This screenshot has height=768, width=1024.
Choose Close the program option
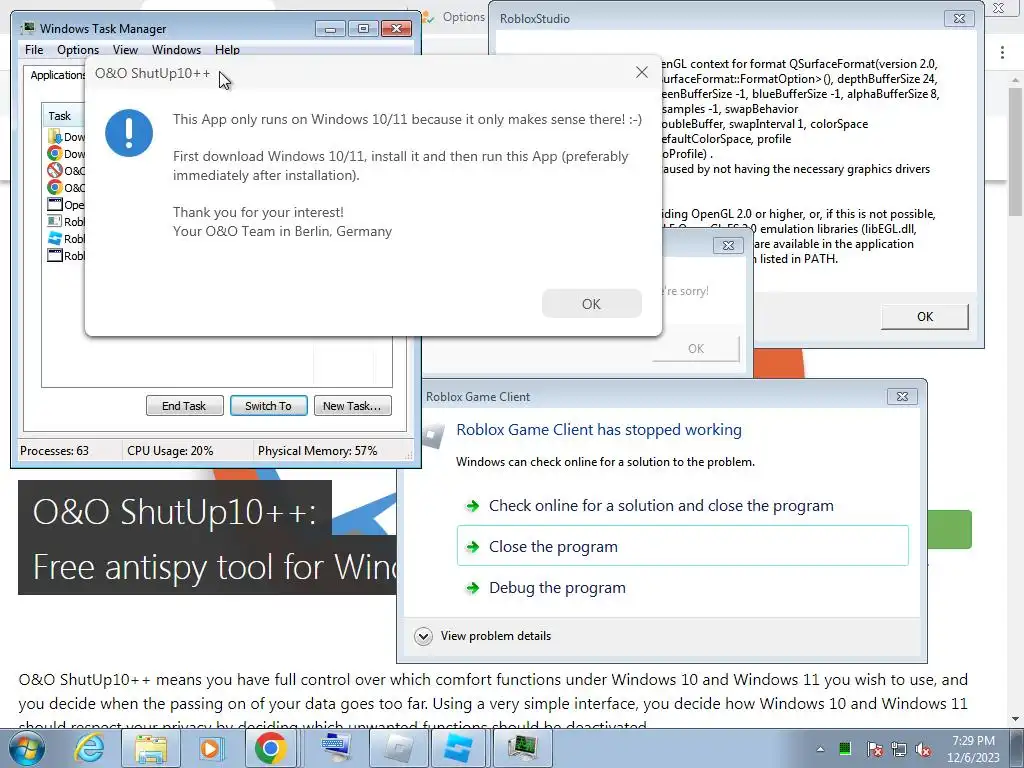click(x=682, y=546)
